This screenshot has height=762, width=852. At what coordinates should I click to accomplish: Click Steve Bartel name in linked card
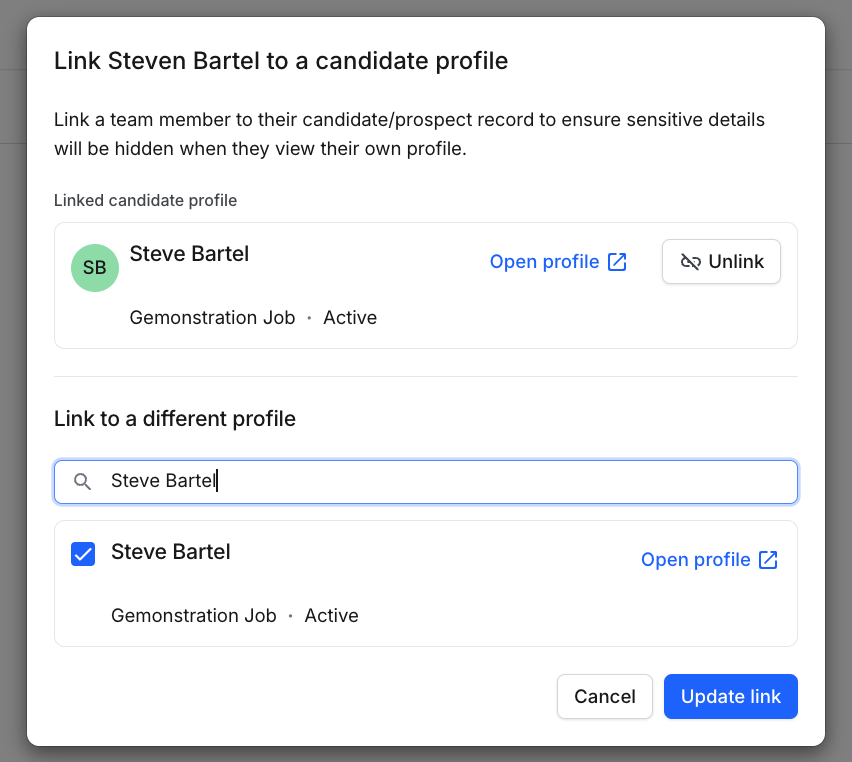pyautogui.click(x=189, y=254)
